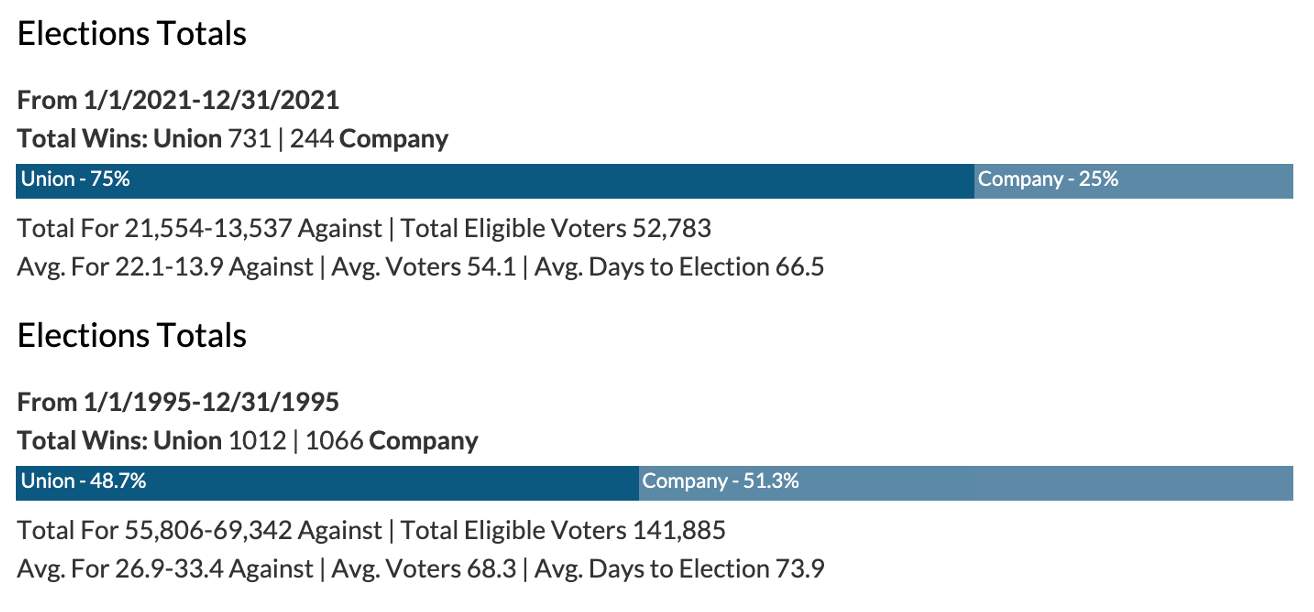This screenshot has width=1314, height=612.
Task: Click the Total Wins Union 731 line
Action: click(x=233, y=139)
